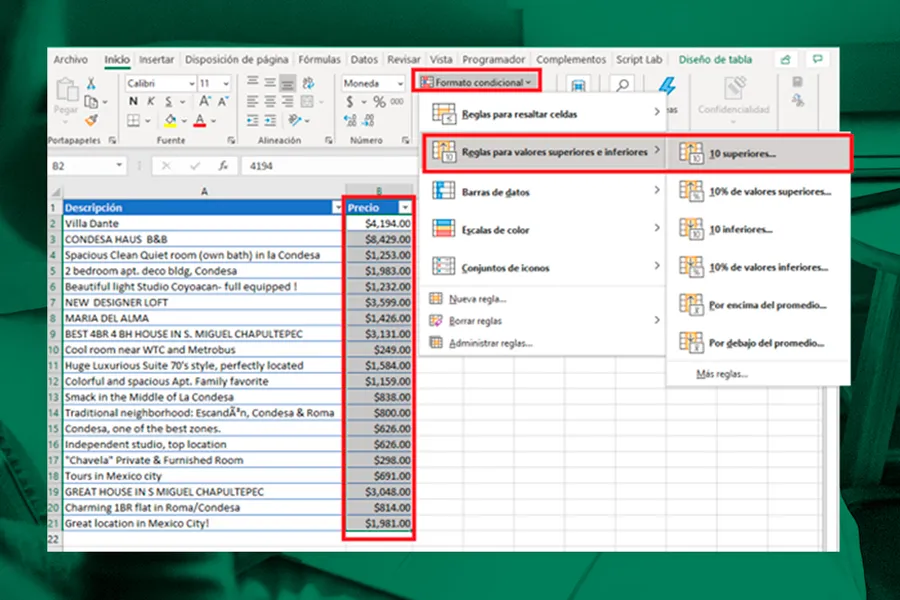Open Borrar reglas submenu
This screenshot has height=600, width=900.
click(x=544, y=320)
